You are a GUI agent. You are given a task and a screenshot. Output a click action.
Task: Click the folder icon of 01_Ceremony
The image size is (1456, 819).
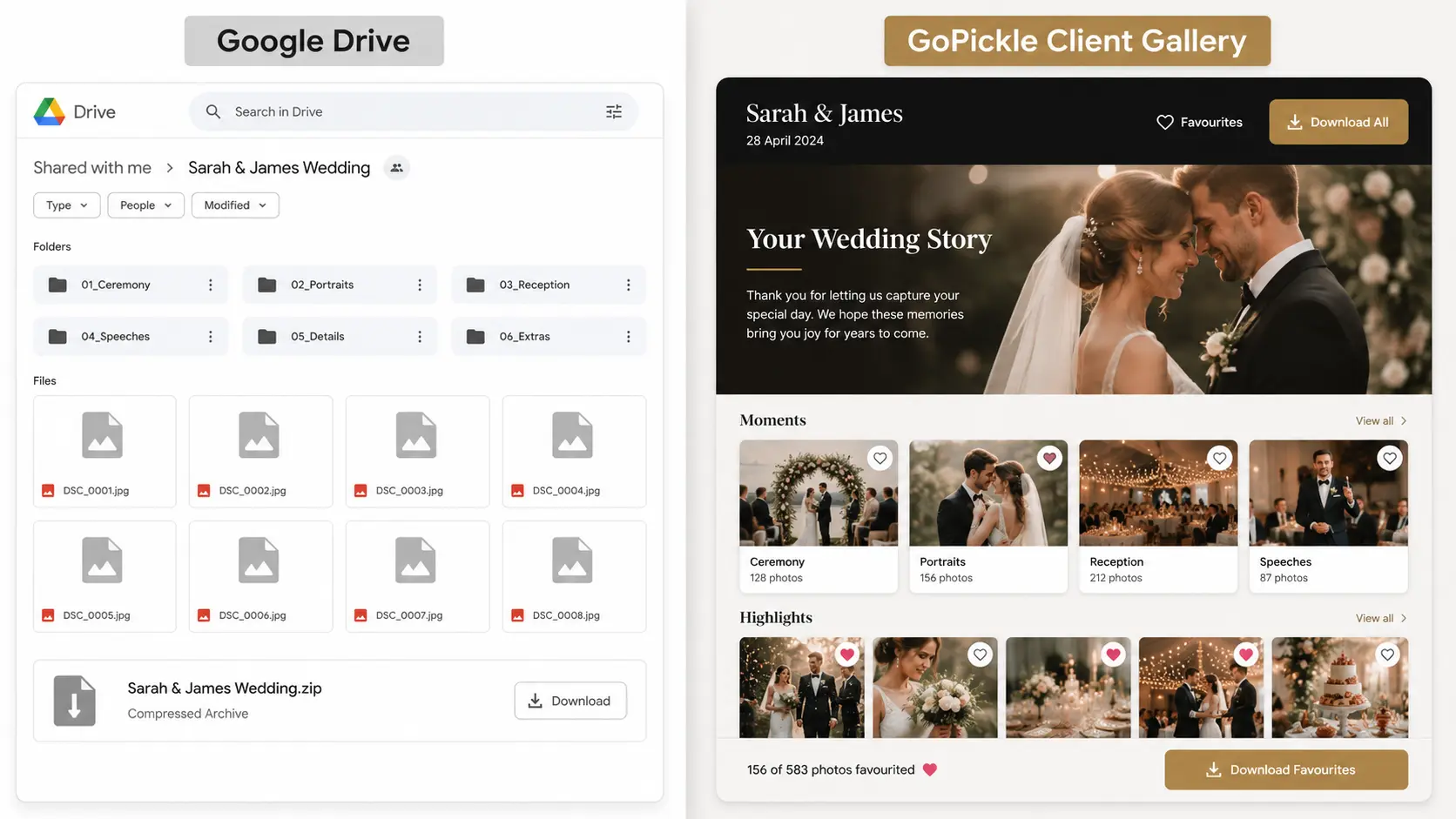coord(57,285)
